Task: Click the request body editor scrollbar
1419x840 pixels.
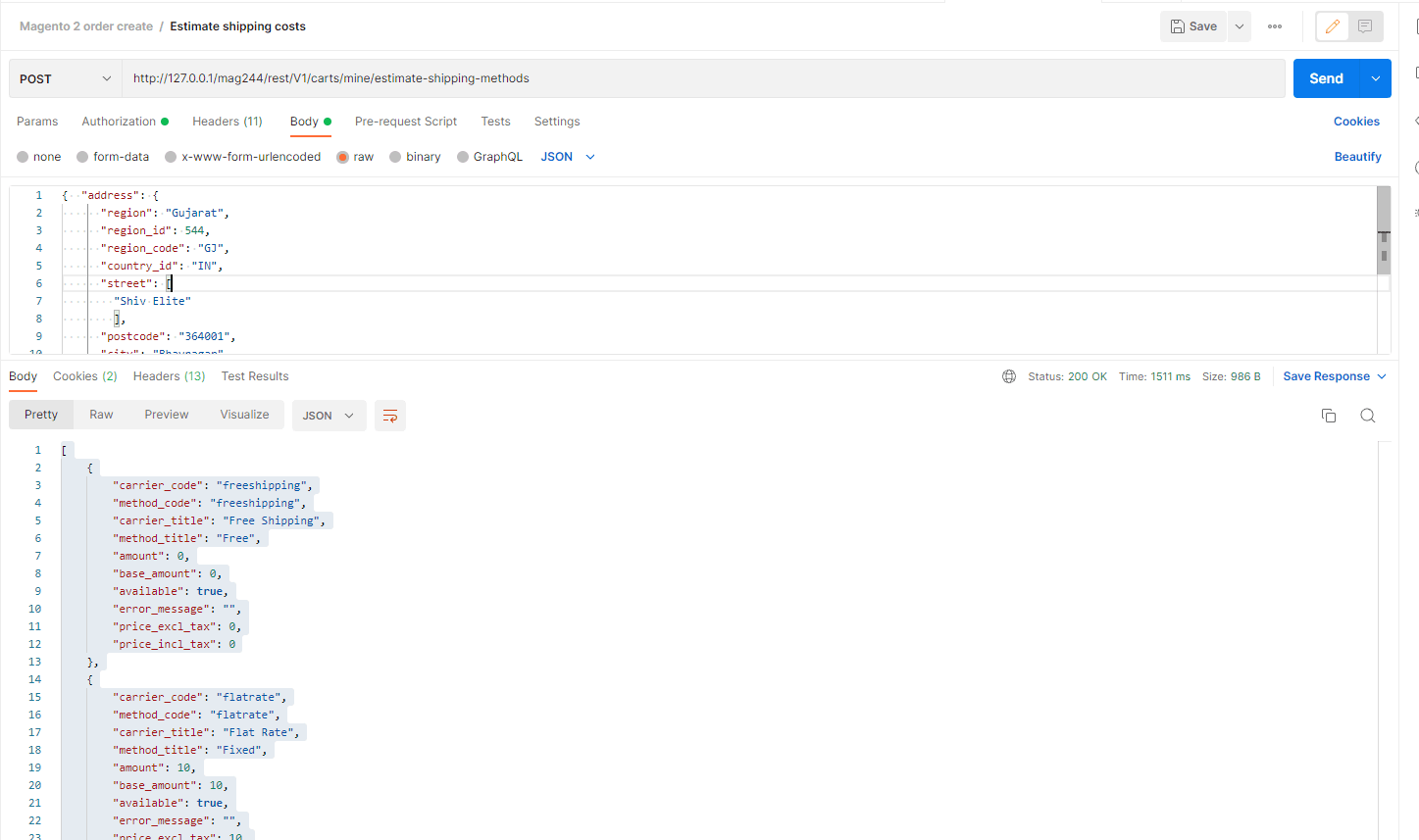Action: pyautogui.click(x=1384, y=230)
